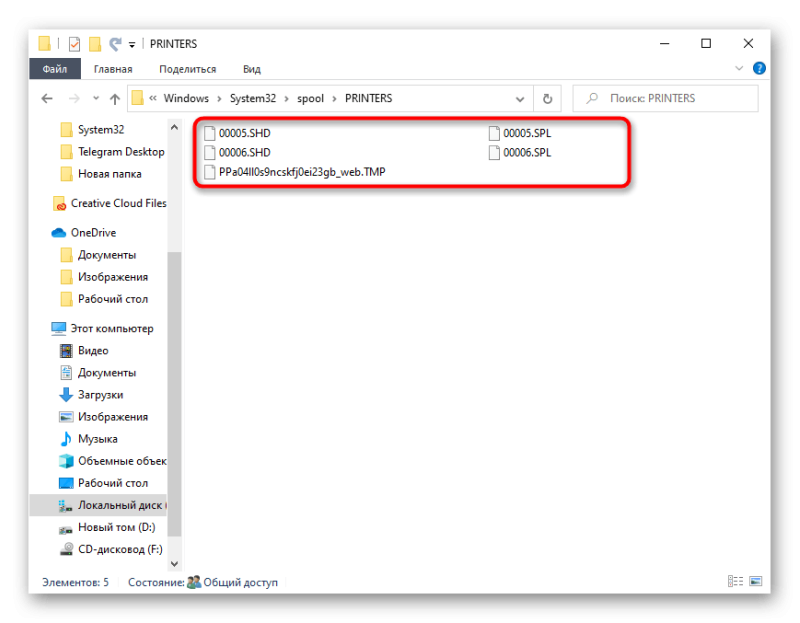Expand address path overflow chevron

pos(153,98)
